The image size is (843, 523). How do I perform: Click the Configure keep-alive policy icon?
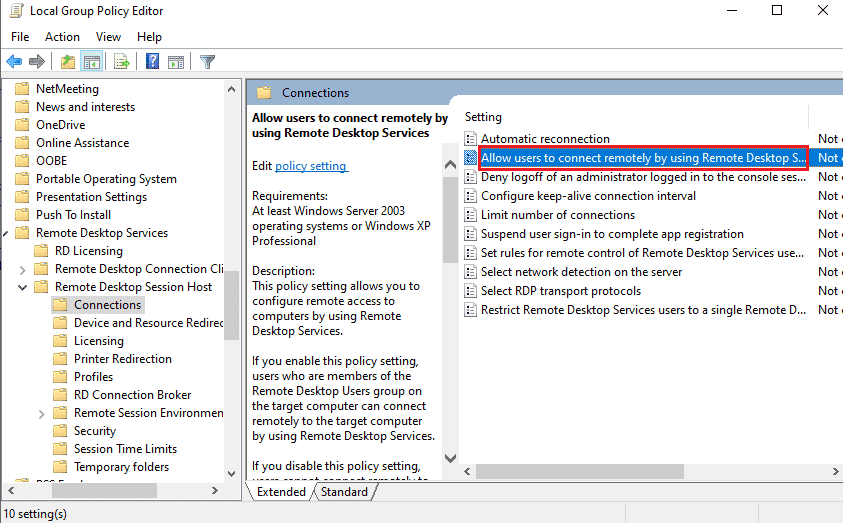470,196
